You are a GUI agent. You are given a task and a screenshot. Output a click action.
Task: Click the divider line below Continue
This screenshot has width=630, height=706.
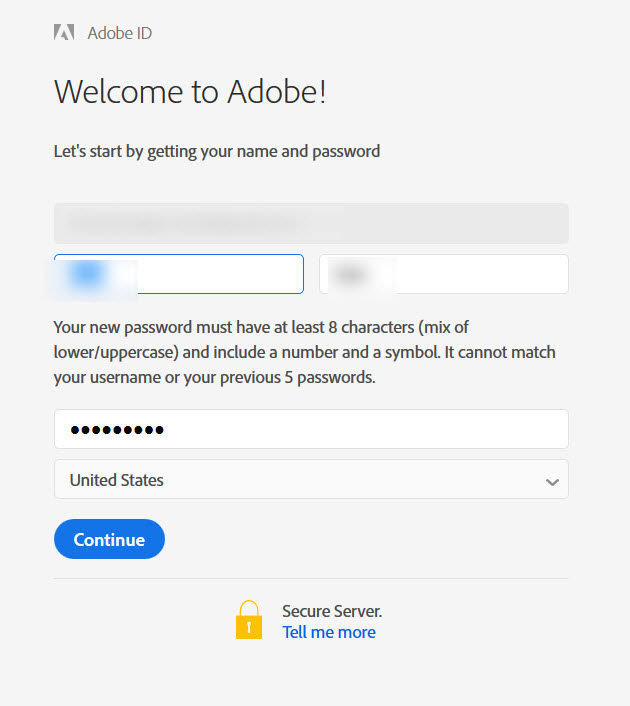point(311,579)
